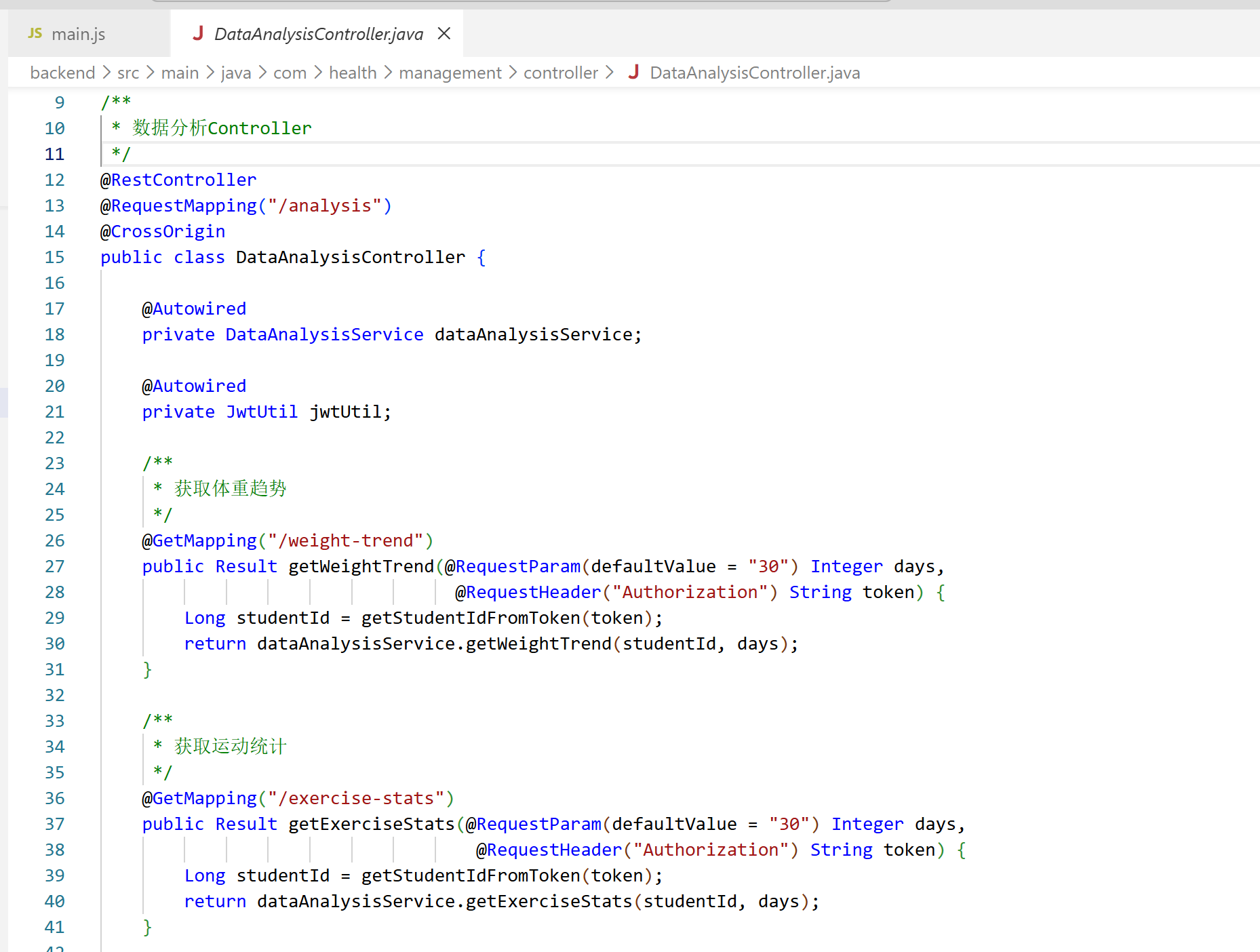The width and height of the screenshot is (1260, 952).
Task: Click the @CrossOrigin annotation
Action: [163, 231]
